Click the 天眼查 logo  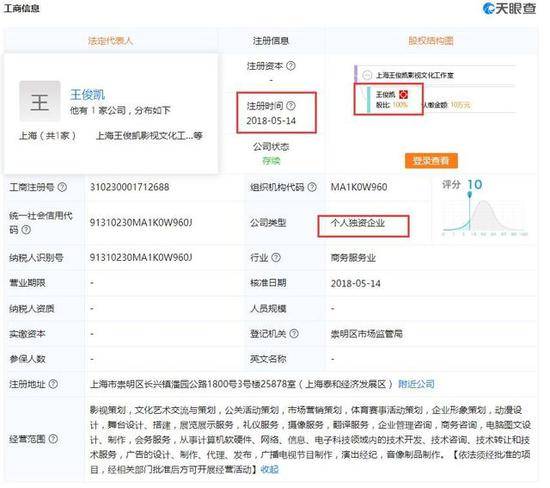tap(509, 8)
